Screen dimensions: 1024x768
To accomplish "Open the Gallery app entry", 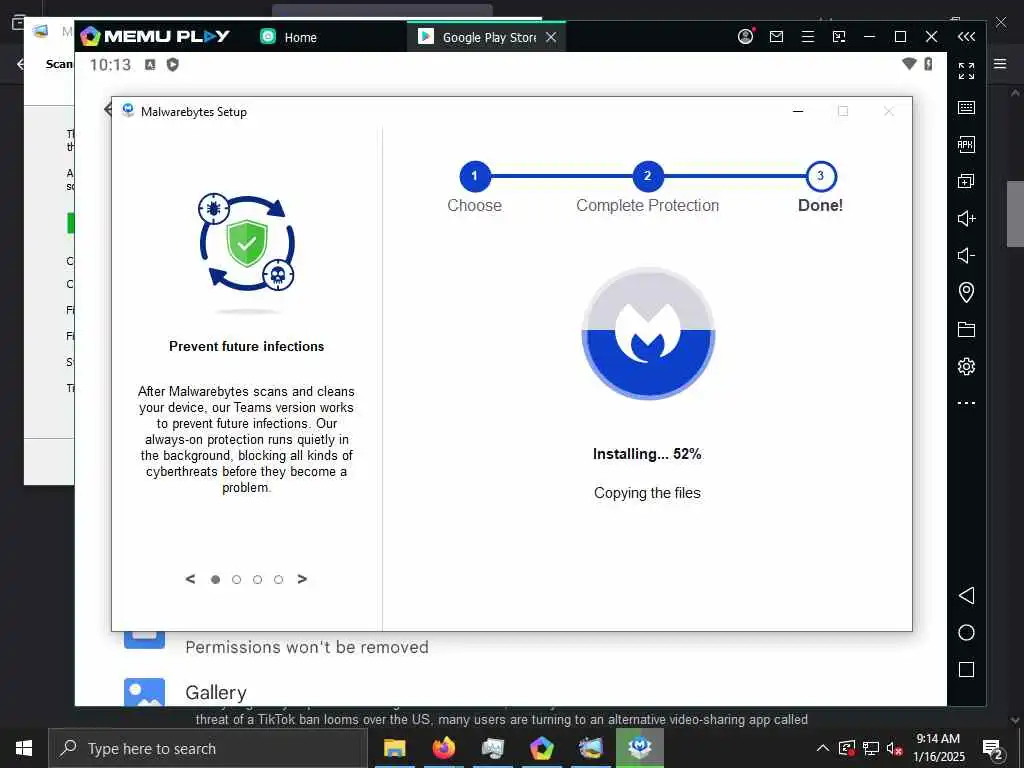I will (x=185, y=692).
